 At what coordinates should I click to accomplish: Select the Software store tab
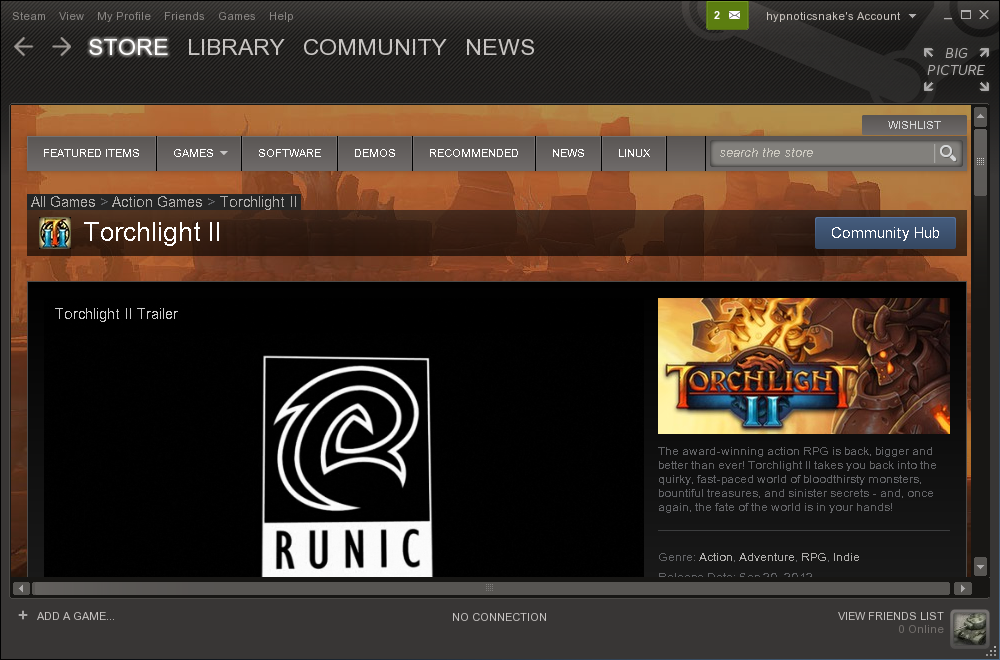click(290, 153)
